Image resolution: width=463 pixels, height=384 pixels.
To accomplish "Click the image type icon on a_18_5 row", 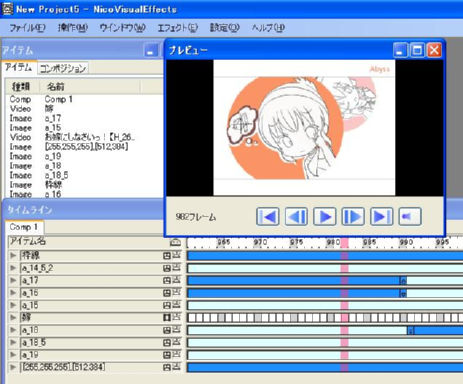I will 167,342.
